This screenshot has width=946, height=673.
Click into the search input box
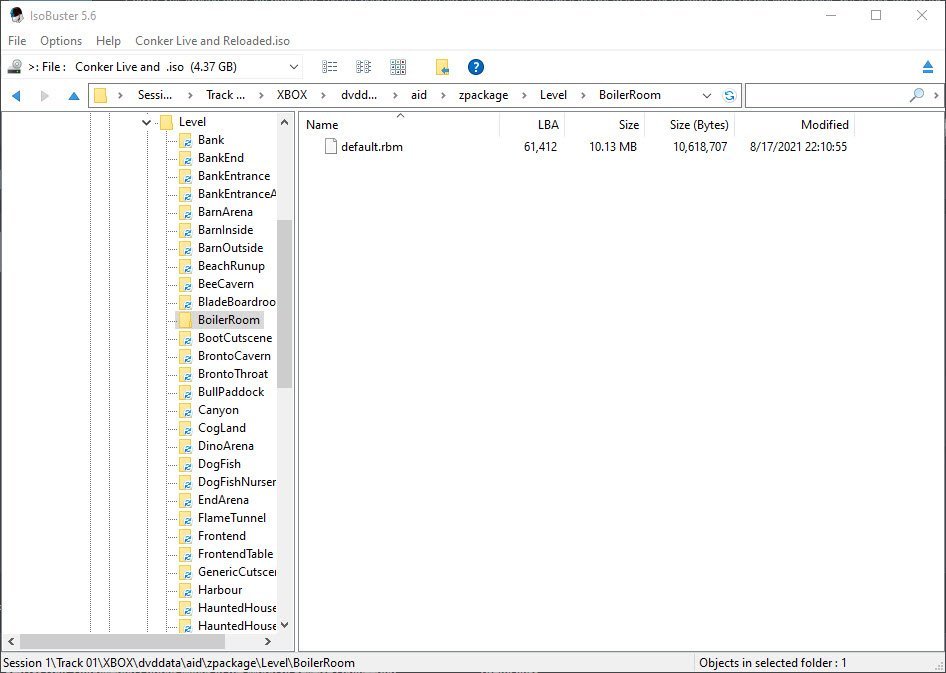click(825, 96)
